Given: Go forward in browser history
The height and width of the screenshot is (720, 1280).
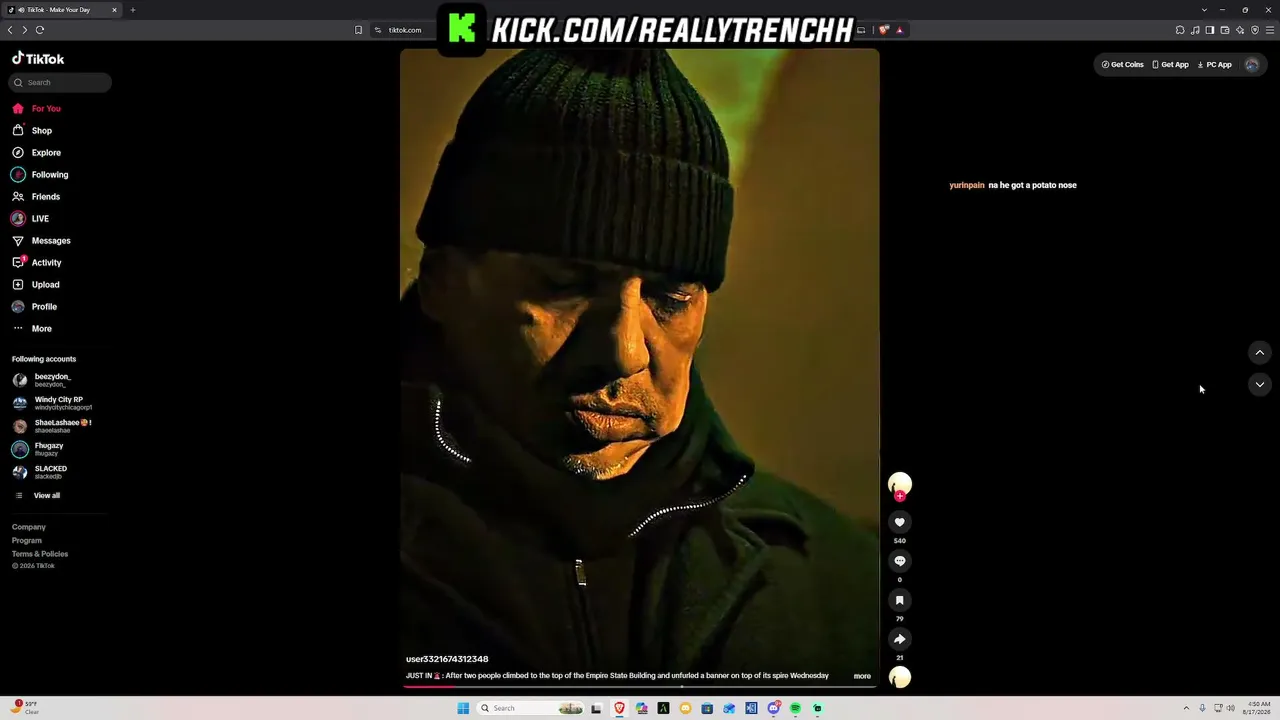Looking at the screenshot, I should click(25, 30).
